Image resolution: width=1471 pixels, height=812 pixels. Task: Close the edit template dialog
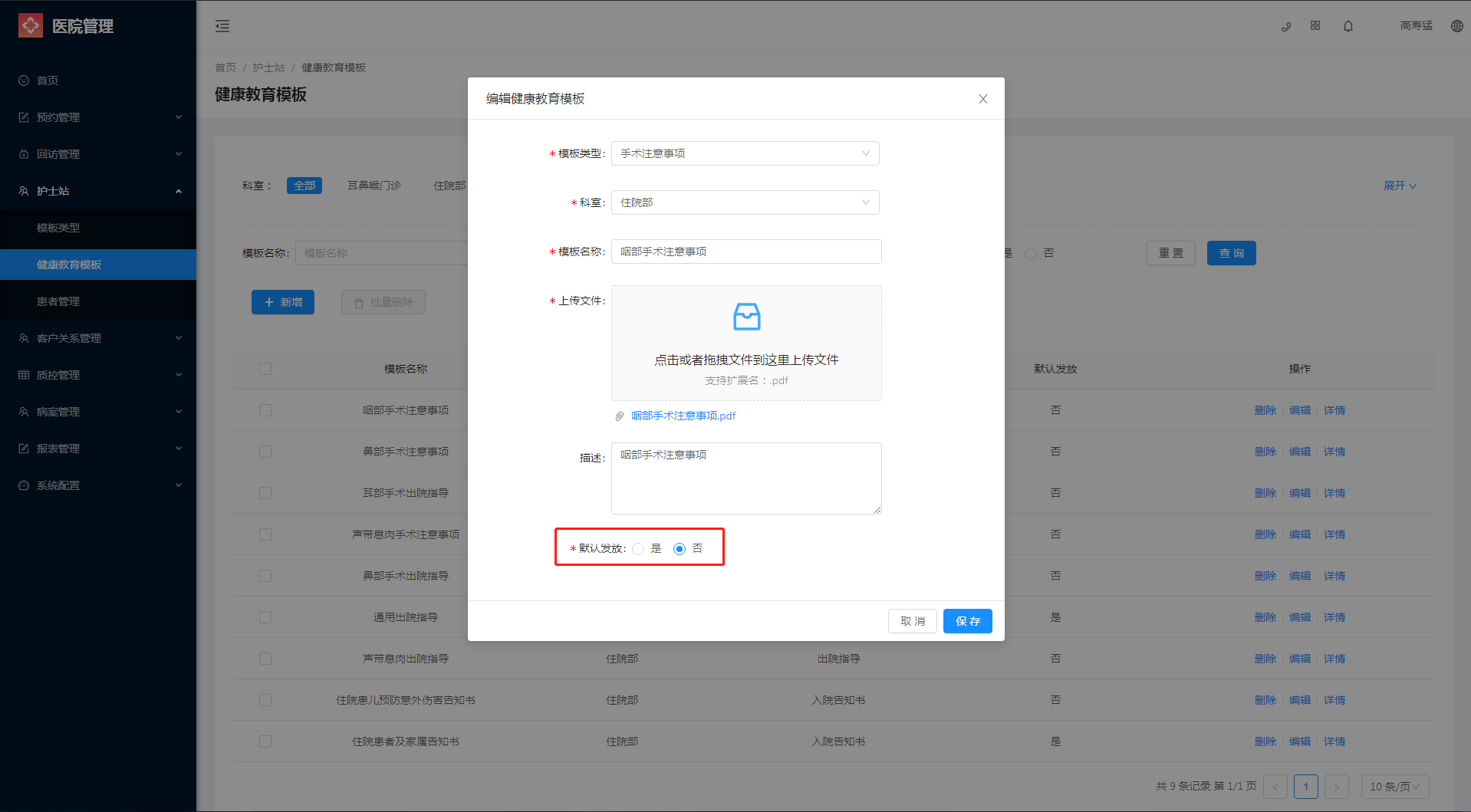coord(983,99)
